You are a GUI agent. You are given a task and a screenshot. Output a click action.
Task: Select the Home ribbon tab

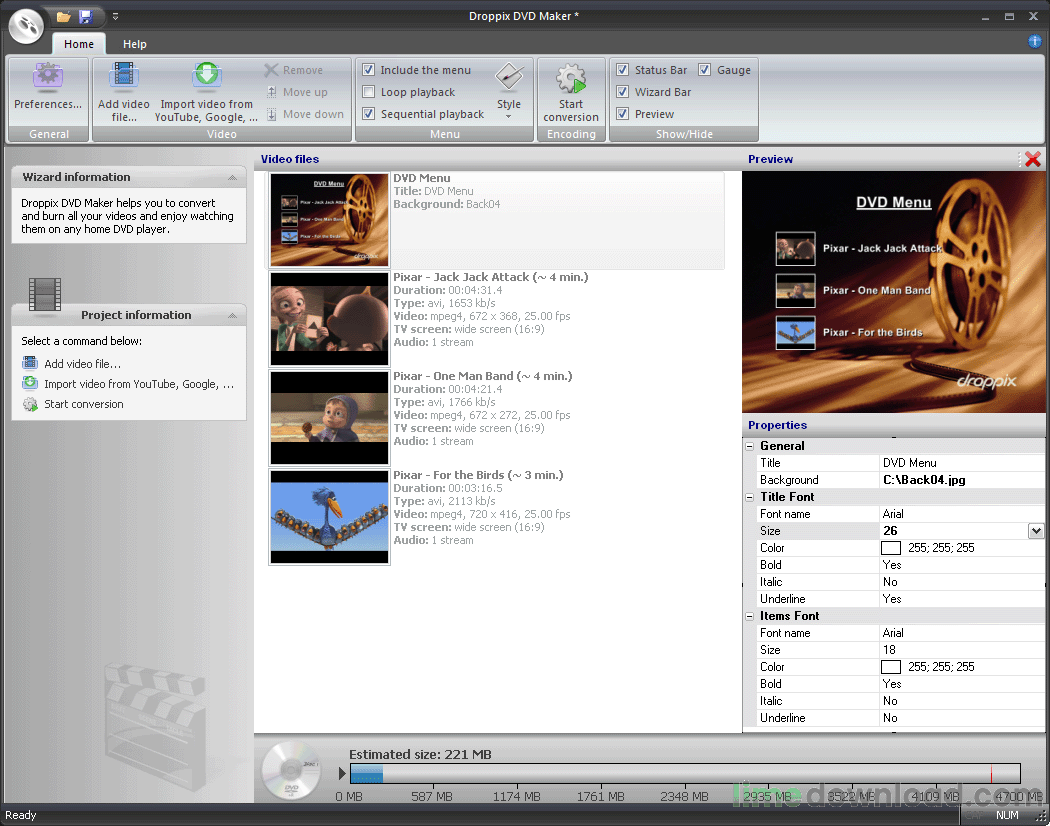coord(79,44)
